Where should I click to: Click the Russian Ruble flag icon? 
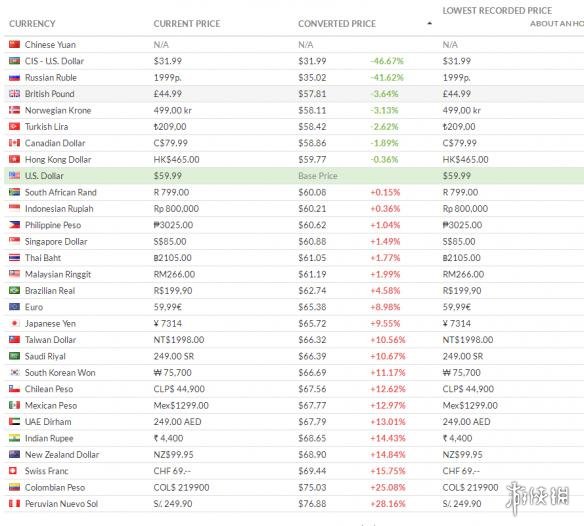pyautogui.click(x=14, y=77)
